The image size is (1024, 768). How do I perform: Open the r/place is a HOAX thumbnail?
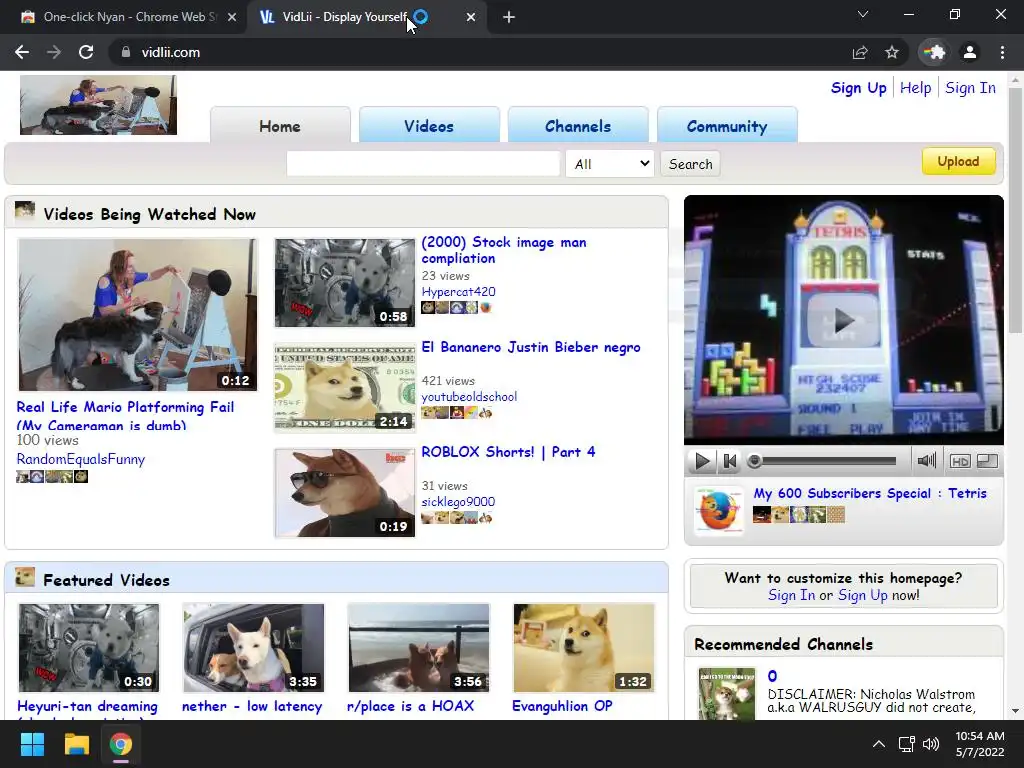pyautogui.click(x=419, y=648)
